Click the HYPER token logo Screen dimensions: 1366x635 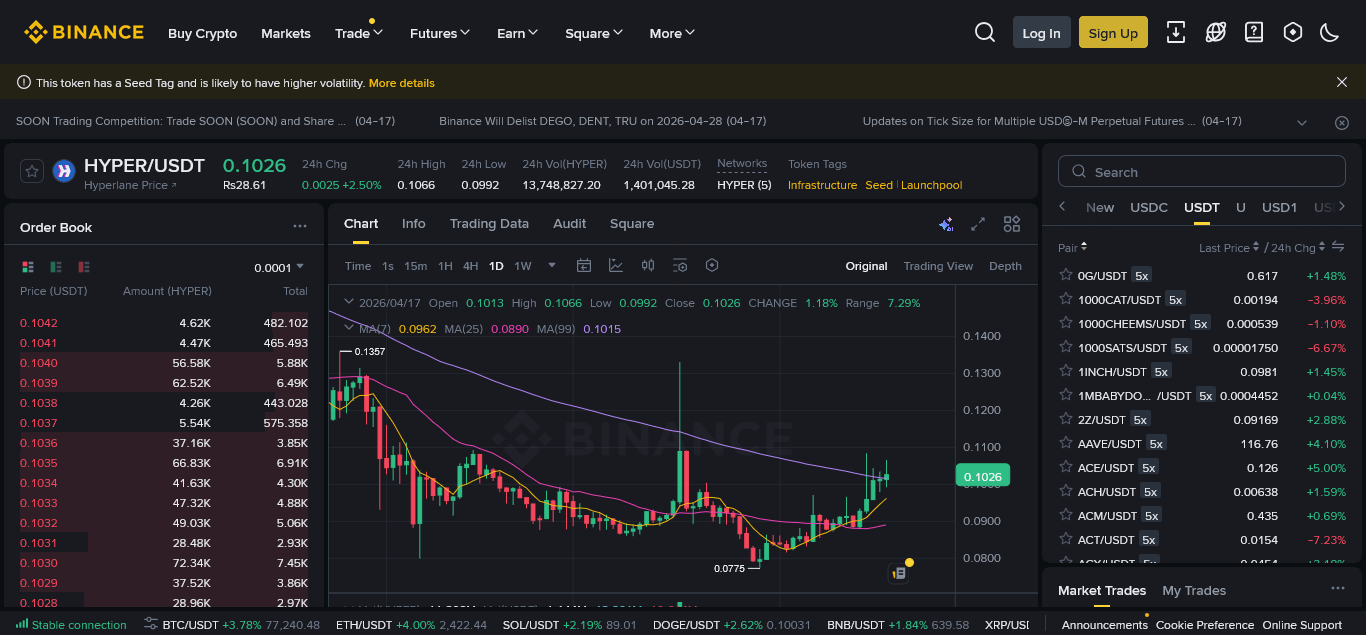(x=64, y=171)
